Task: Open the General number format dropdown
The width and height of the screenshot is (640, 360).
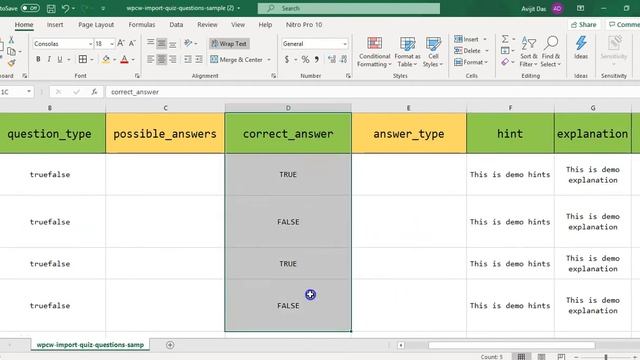Action: coord(345,44)
